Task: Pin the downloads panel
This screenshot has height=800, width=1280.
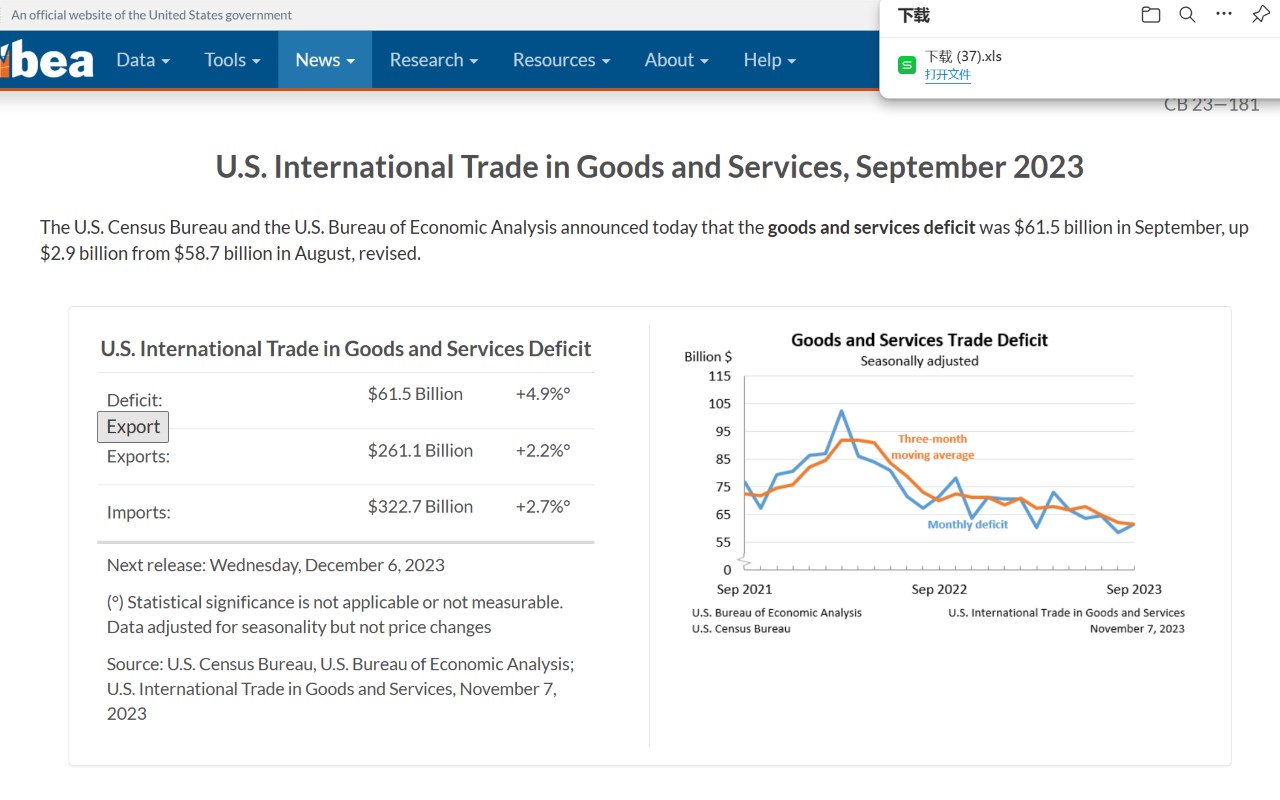Action: [x=1260, y=15]
